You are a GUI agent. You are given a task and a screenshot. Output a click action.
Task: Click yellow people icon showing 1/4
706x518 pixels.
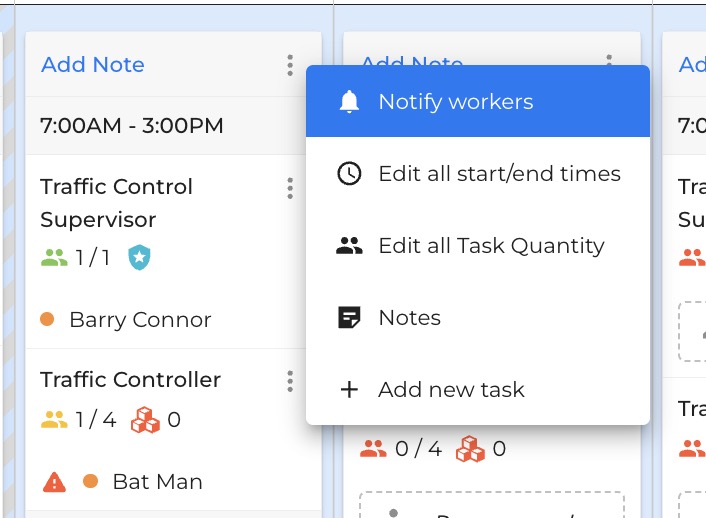54,420
